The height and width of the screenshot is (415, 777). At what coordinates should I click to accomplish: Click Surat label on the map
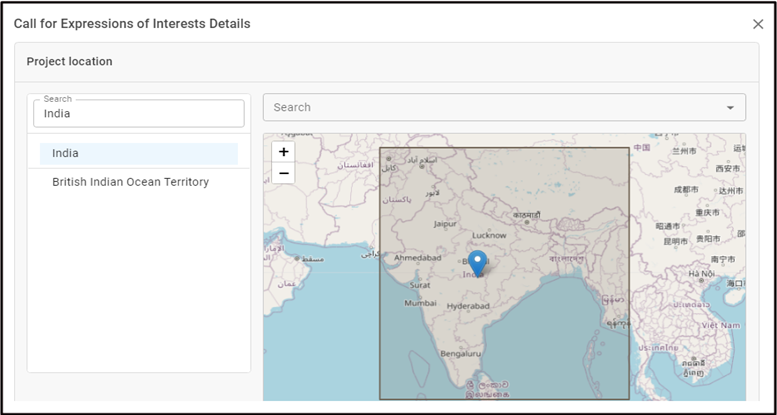point(420,284)
